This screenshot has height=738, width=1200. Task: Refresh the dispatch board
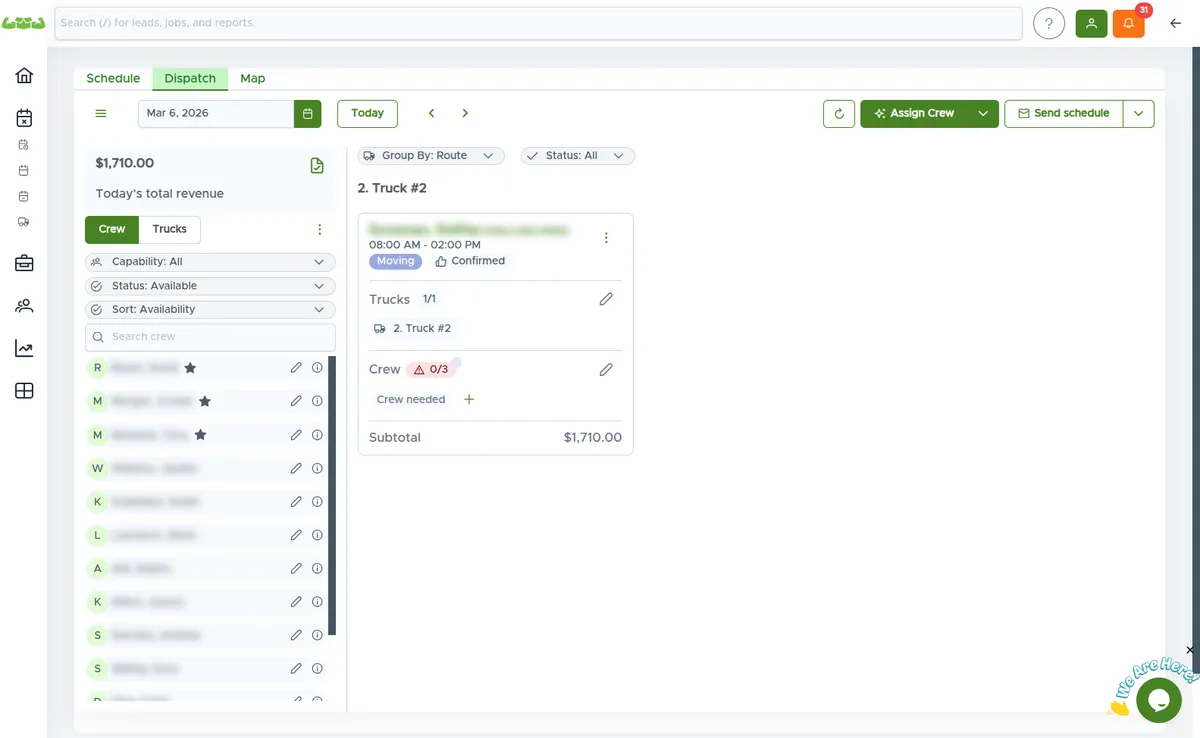[839, 113]
